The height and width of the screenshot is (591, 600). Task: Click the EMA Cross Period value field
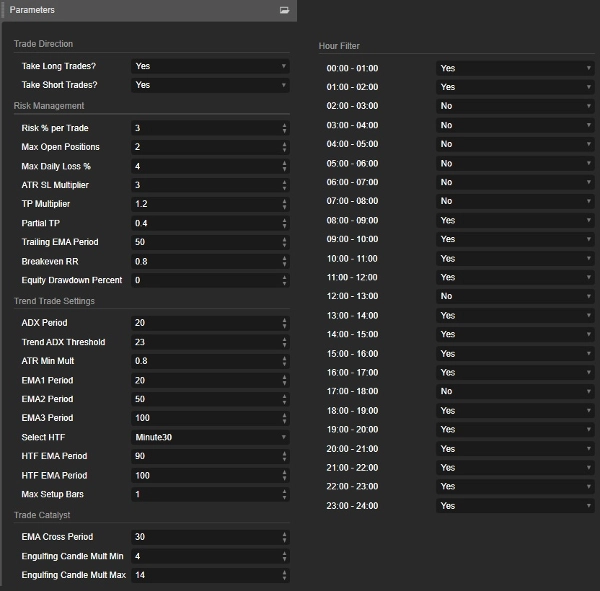(210, 537)
